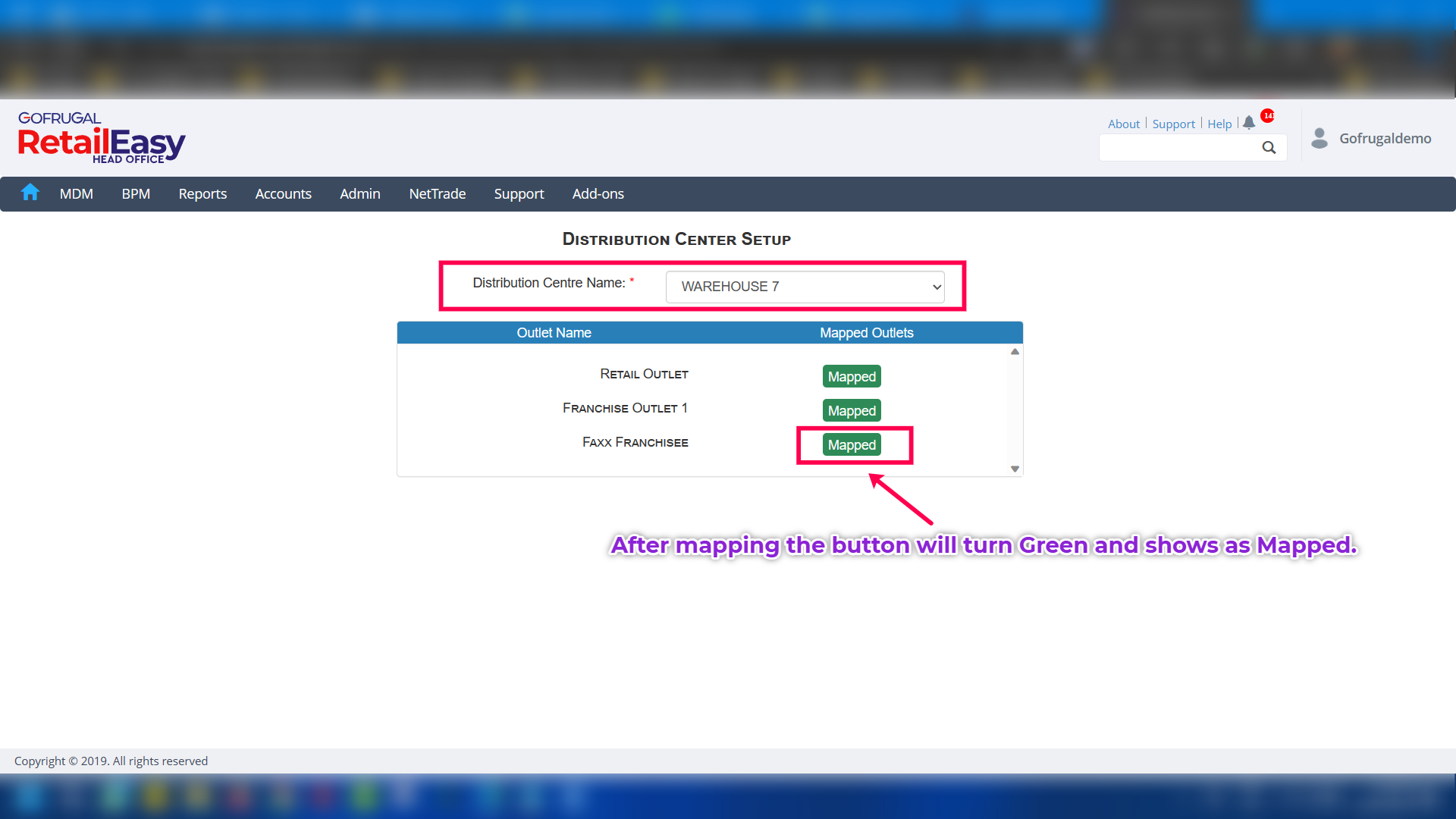Open the Distribution Centre Name dropdown

805,287
